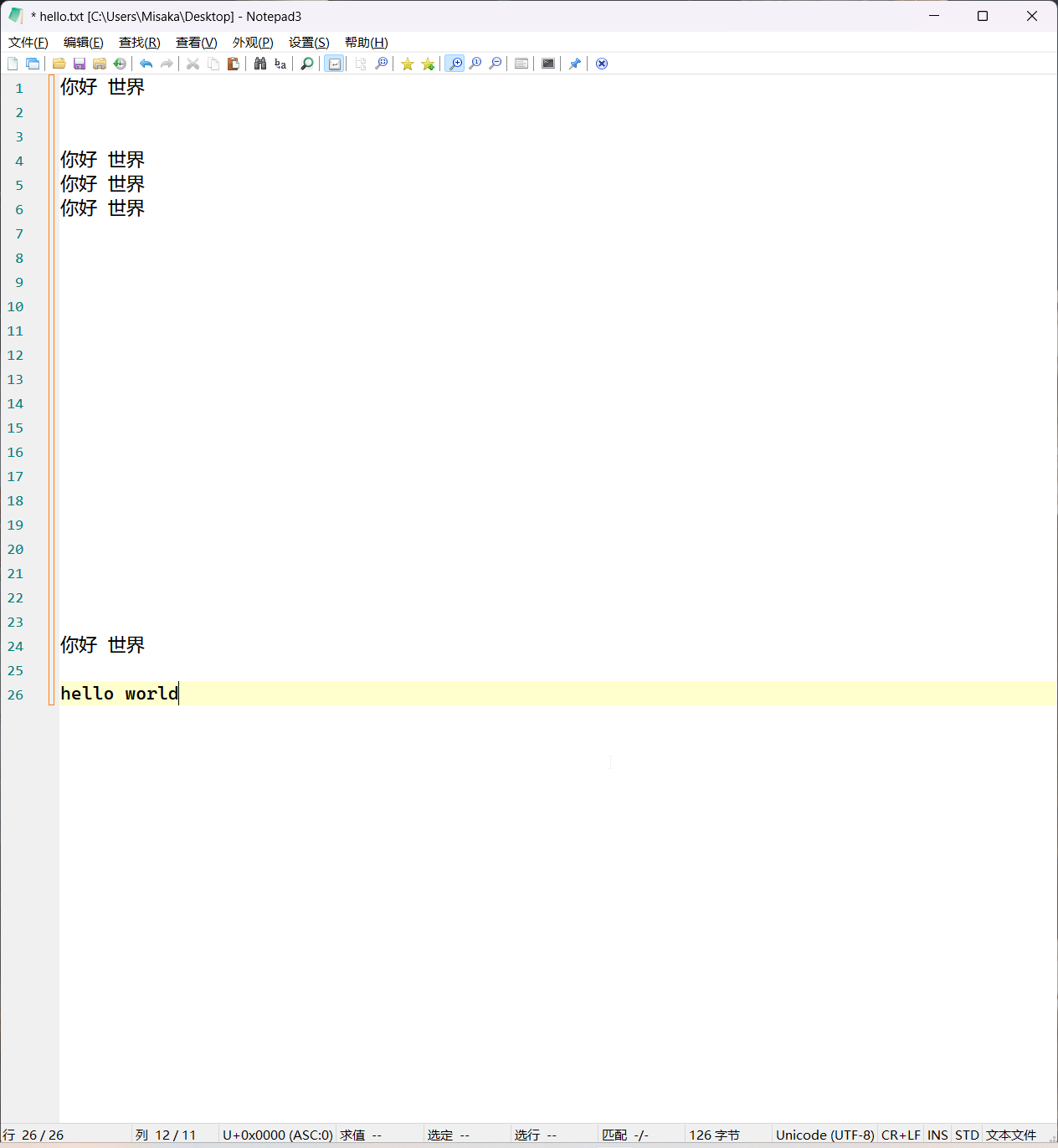Screen dimensions: 1058x1148
Task: Click the Zoom out magnifier icon
Action: 496,64
